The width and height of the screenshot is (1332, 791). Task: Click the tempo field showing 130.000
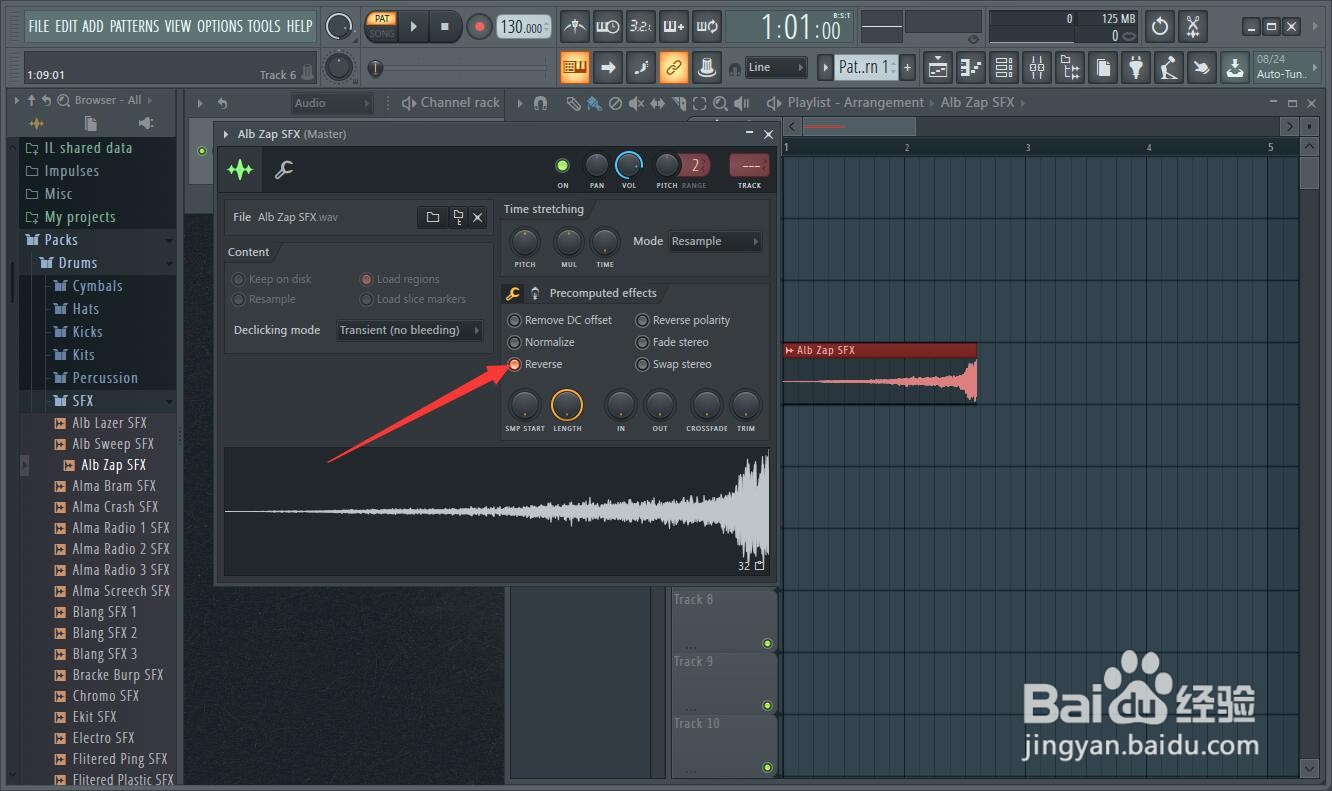[523, 28]
